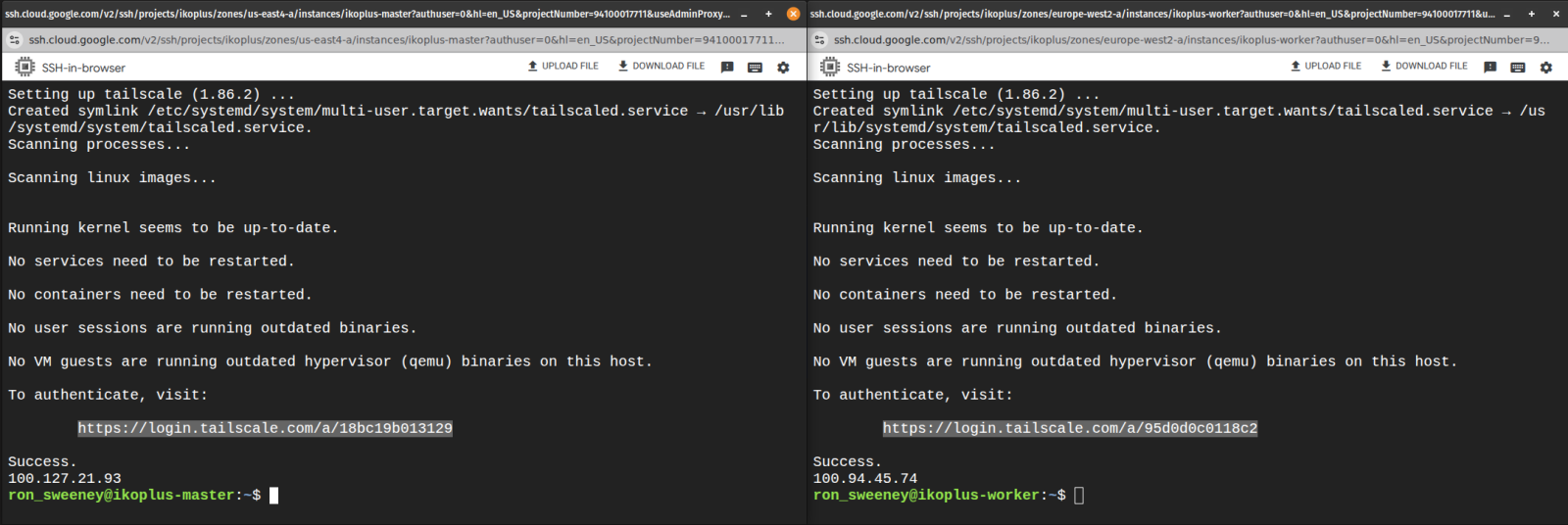Click 'No user sessions are running outdated binaries.' in master terminal
This screenshot has height=525, width=1568.
pyautogui.click(x=213, y=327)
